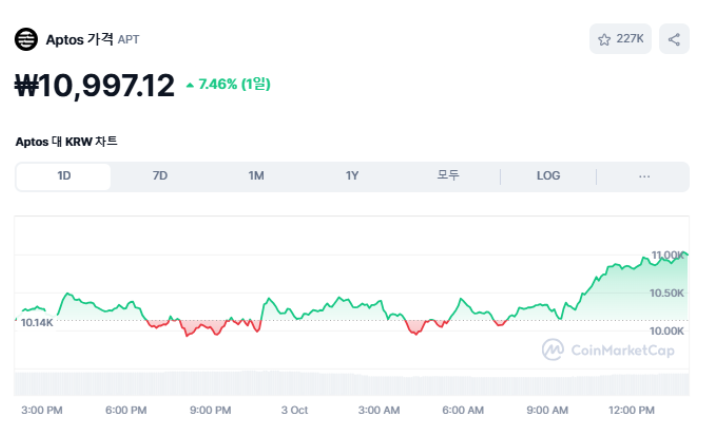The height and width of the screenshot is (425, 708).
Task: Click the 7.46% (1일) change indicator
Action: [x=228, y=84]
